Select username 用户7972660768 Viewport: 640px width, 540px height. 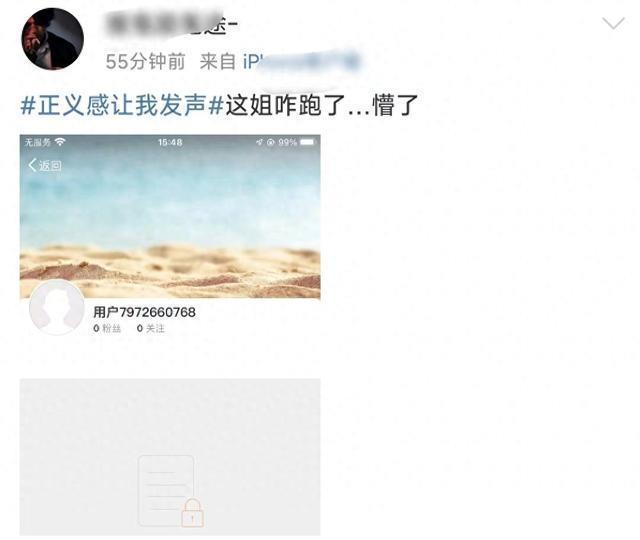144,312
